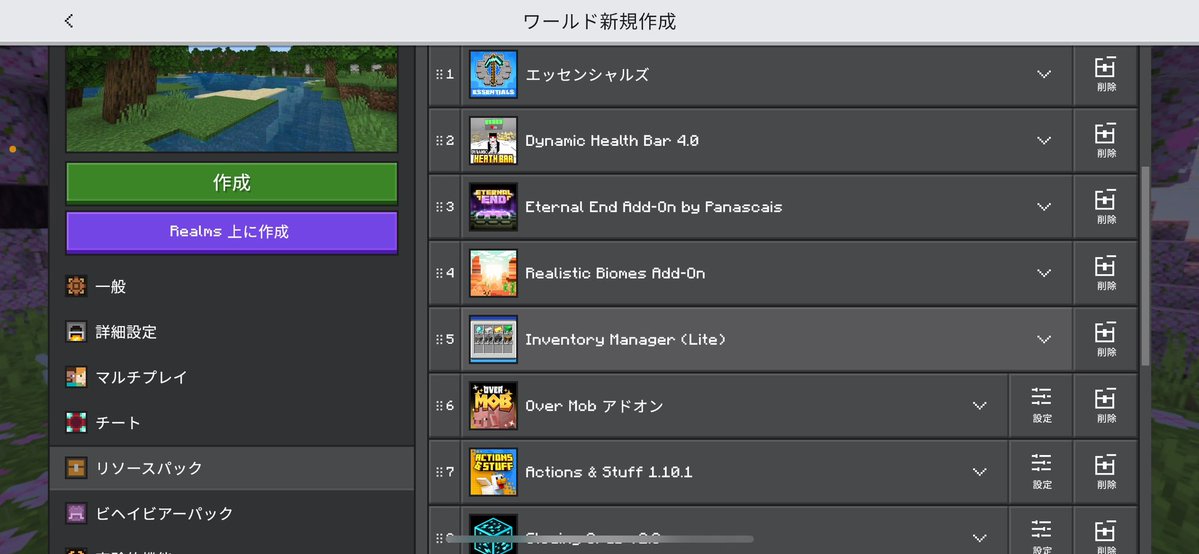The width and height of the screenshot is (1199, 554).
Task: Click the Inventory Manager (Lite) label
Action: tap(625, 340)
